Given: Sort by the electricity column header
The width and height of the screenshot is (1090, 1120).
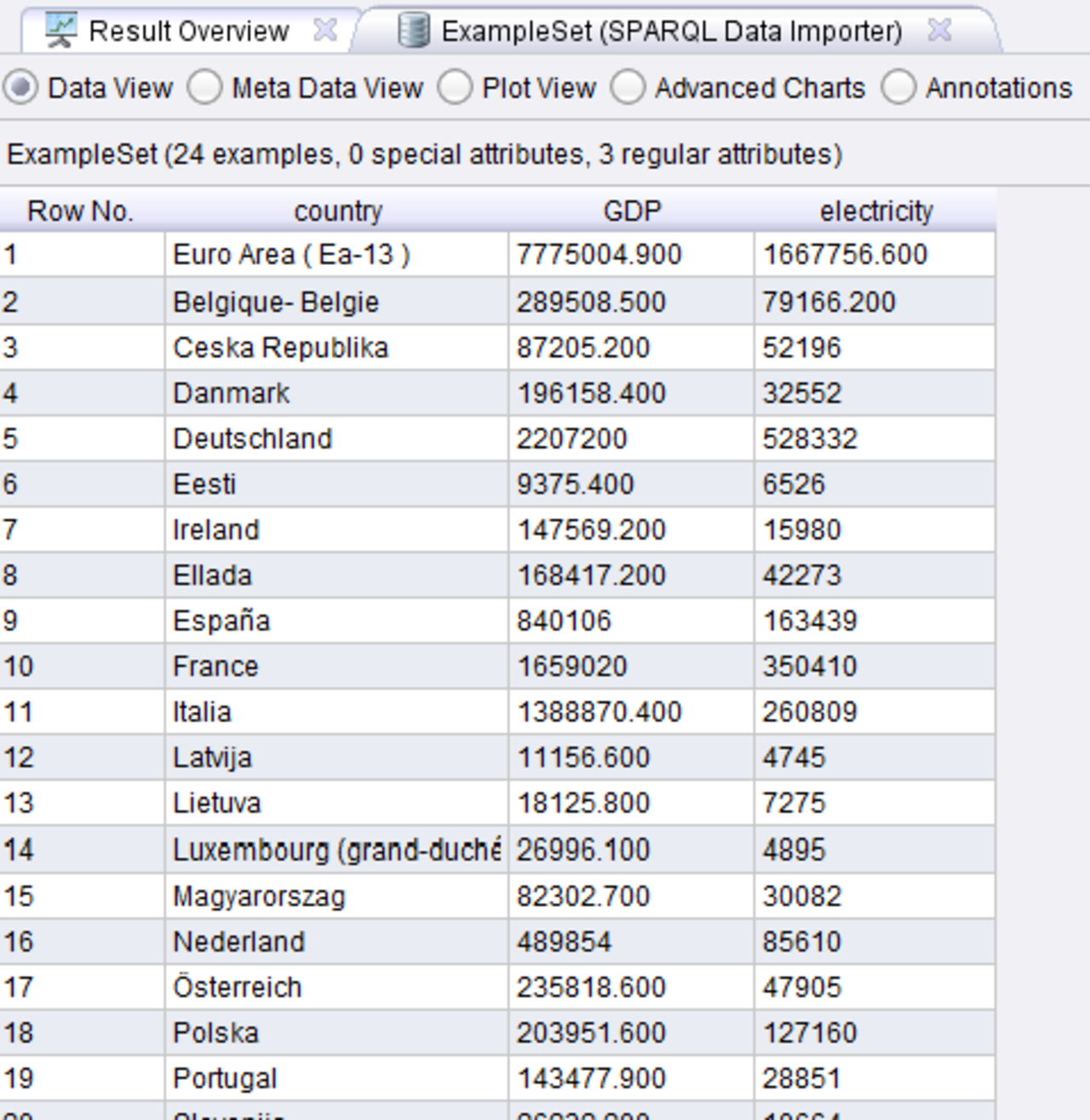Looking at the screenshot, I should (x=876, y=210).
